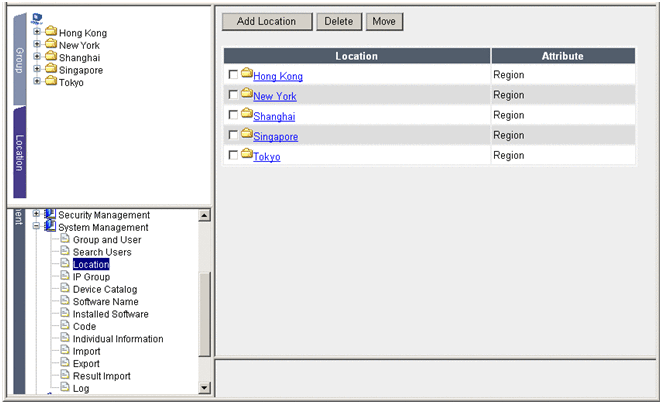The width and height of the screenshot is (663, 405).
Task: Open Installed Software in the menu tree
Action: click(111, 314)
